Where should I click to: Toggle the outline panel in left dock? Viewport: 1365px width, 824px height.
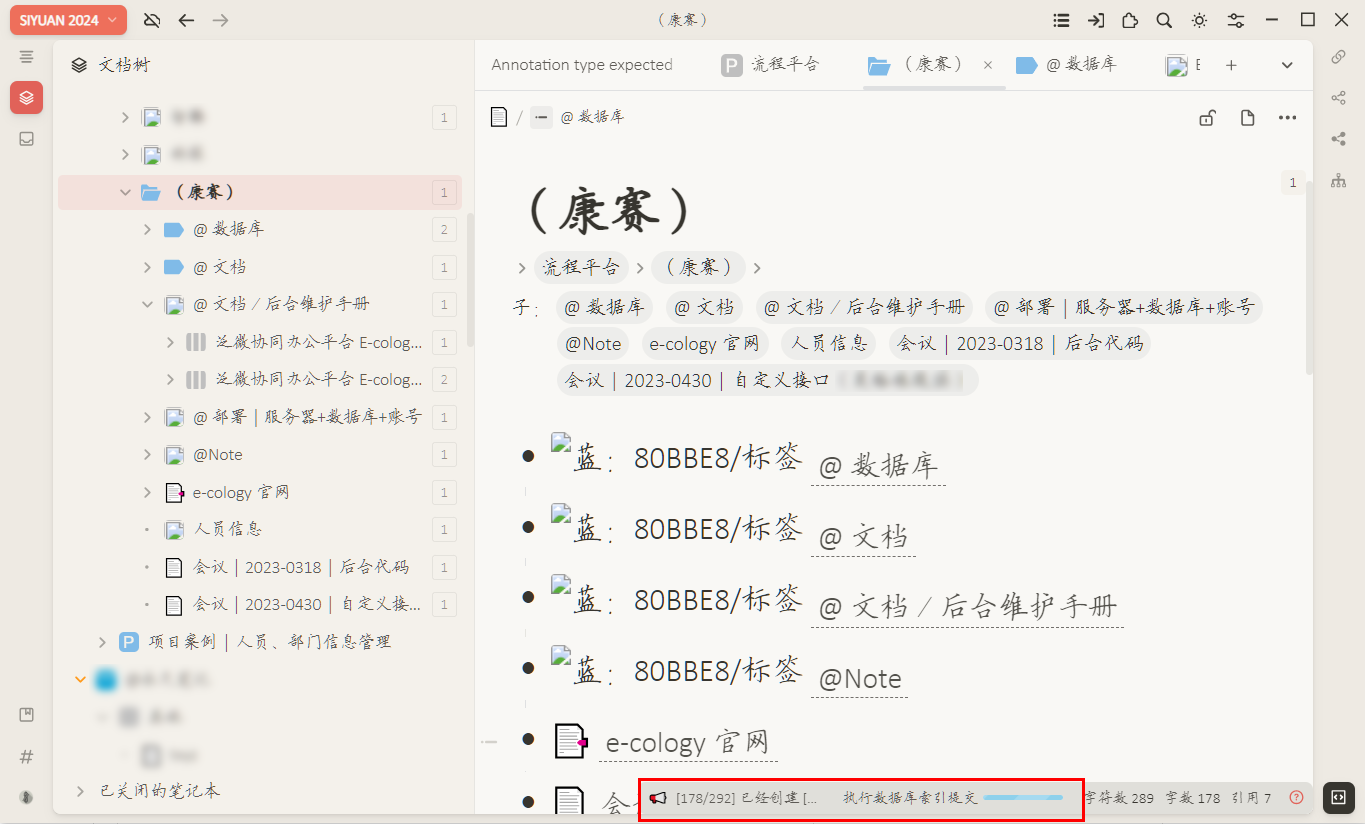[27, 57]
